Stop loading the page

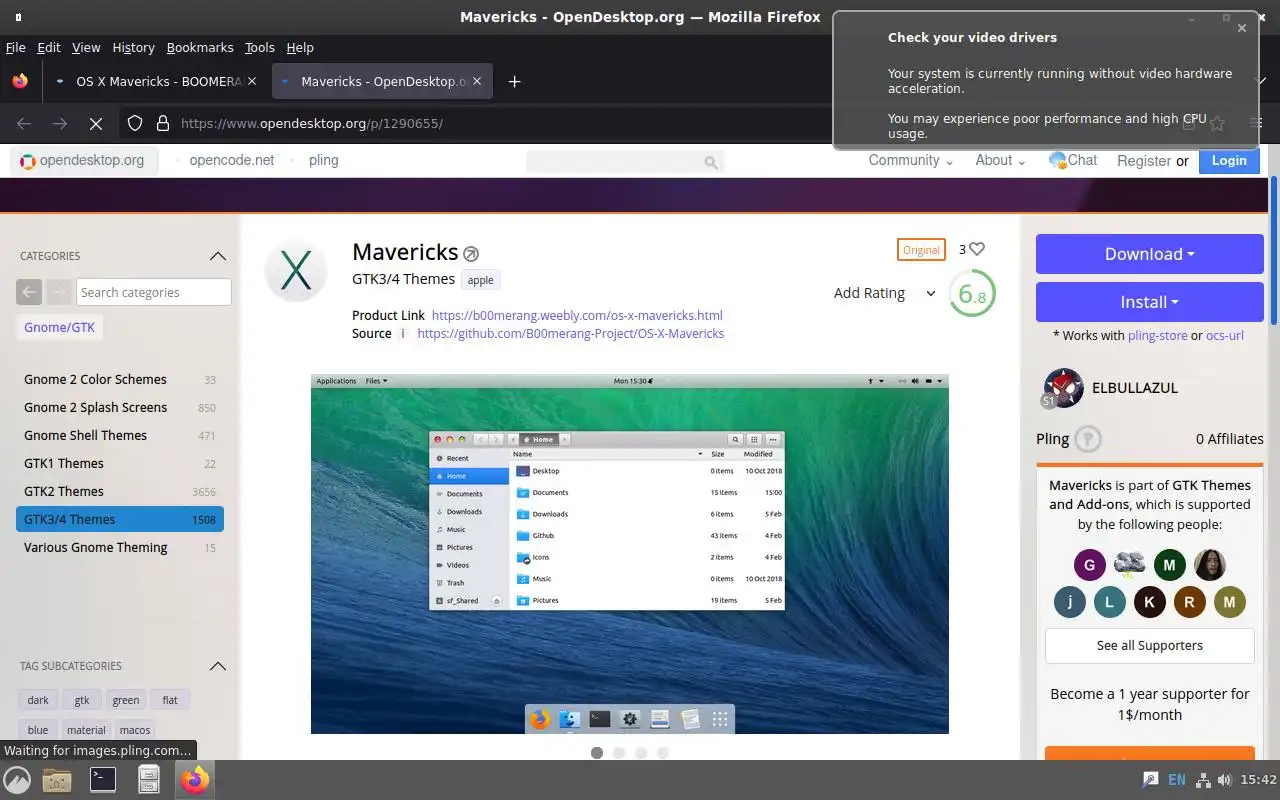point(96,124)
